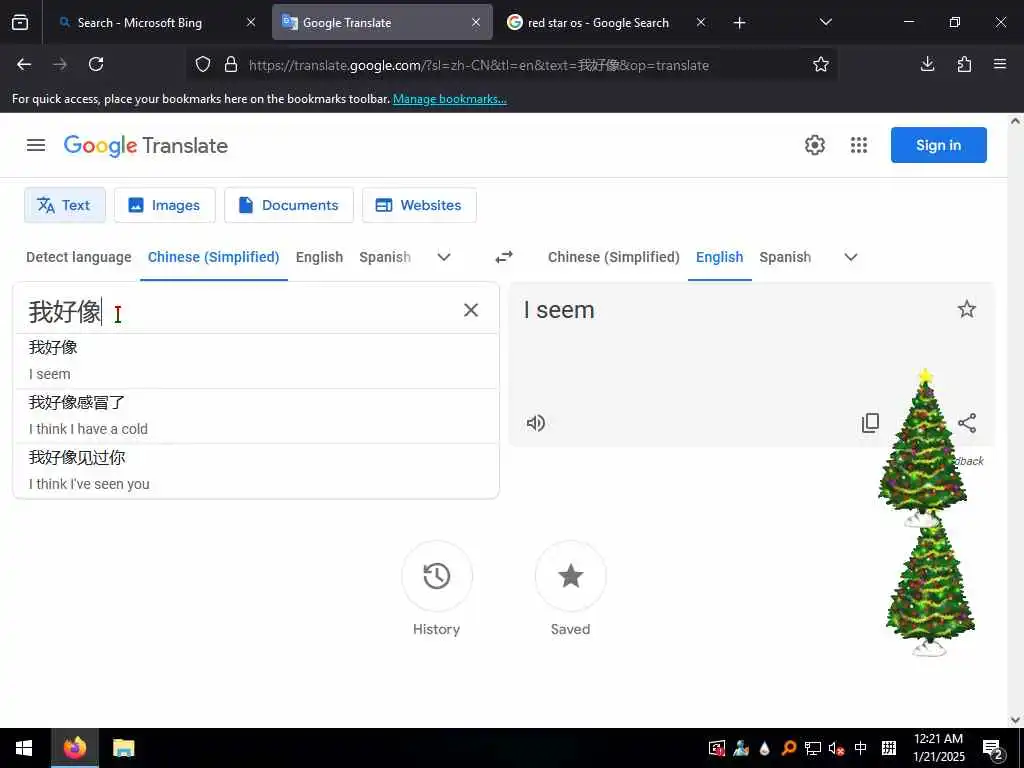
Task: Click the page vertical scrollbar
Action: [1015, 421]
